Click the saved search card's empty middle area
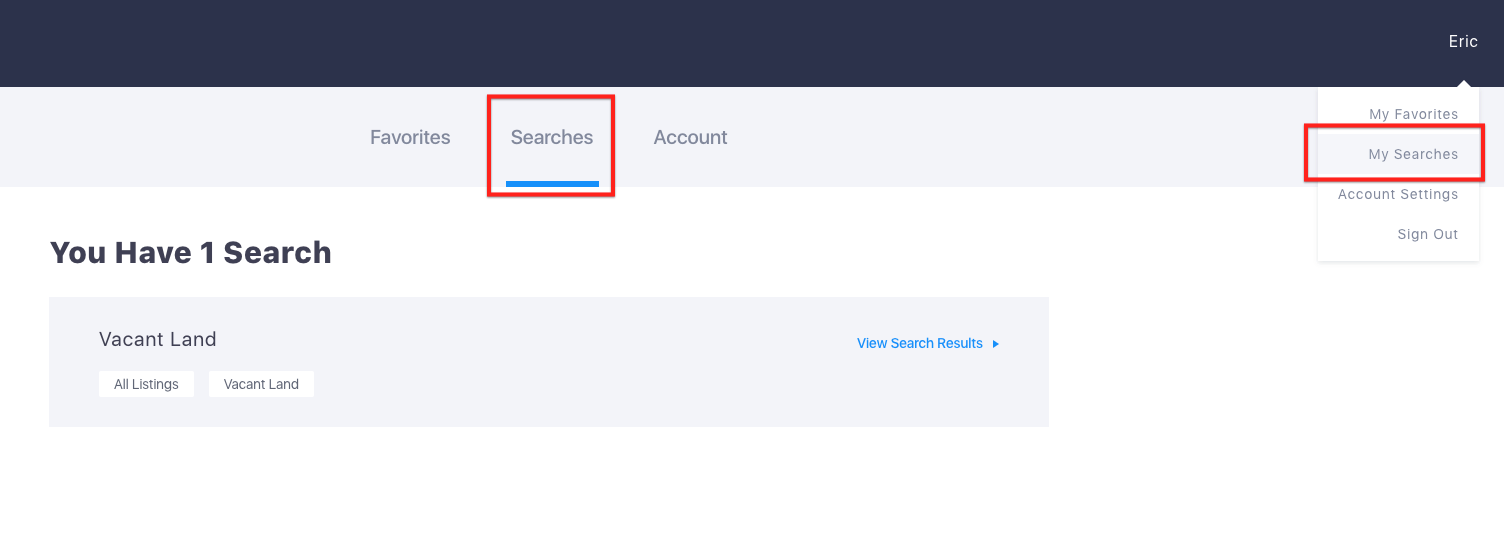 coord(580,385)
